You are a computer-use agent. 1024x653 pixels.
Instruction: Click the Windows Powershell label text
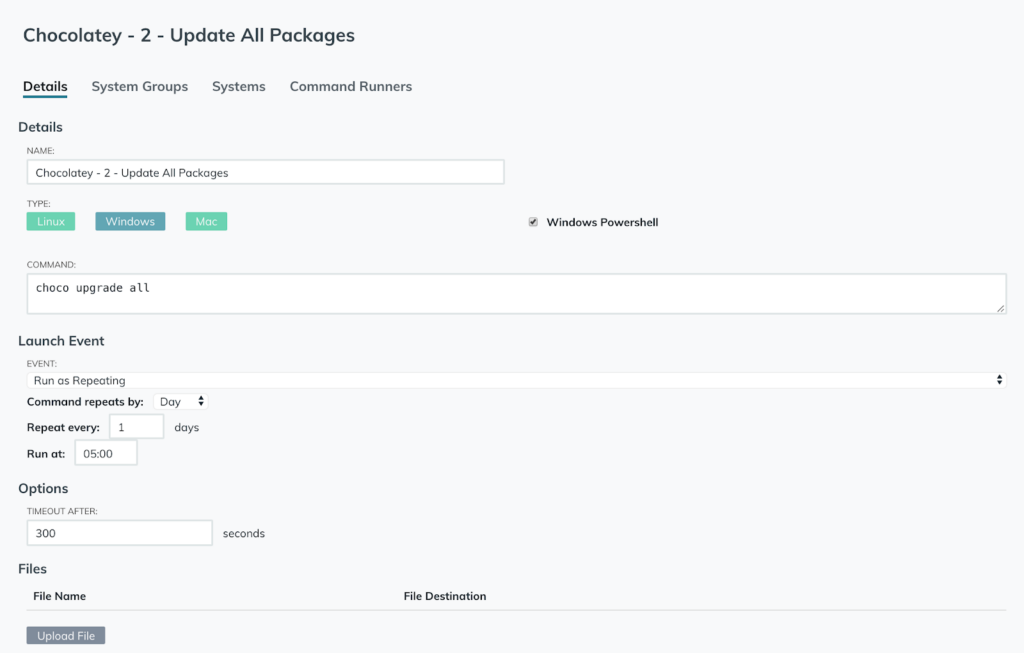point(602,222)
